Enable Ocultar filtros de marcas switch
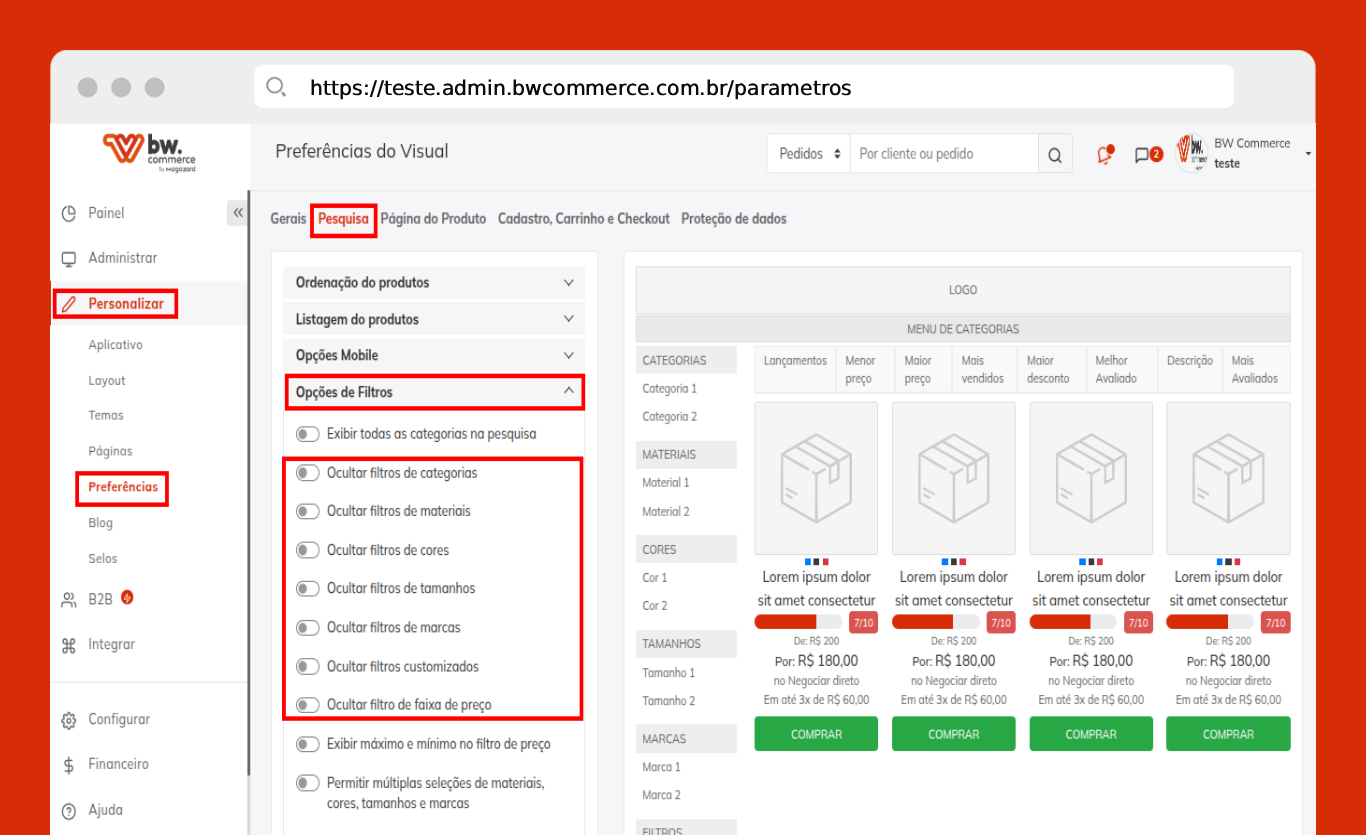This screenshot has height=835, width=1366. [x=307, y=628]
